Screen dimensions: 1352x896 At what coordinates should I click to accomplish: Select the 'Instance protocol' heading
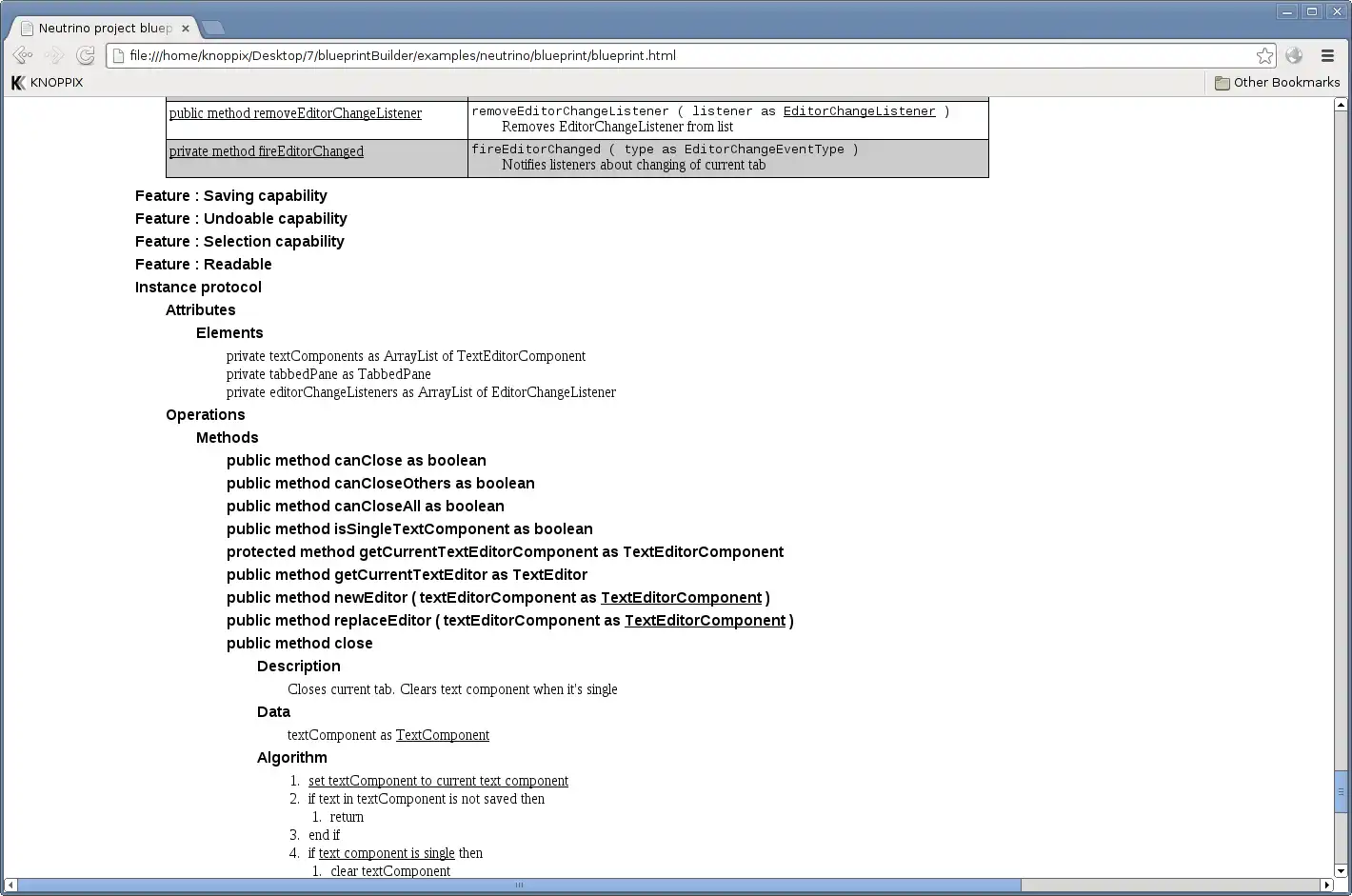pyautogui.click(x=198, y=288)
